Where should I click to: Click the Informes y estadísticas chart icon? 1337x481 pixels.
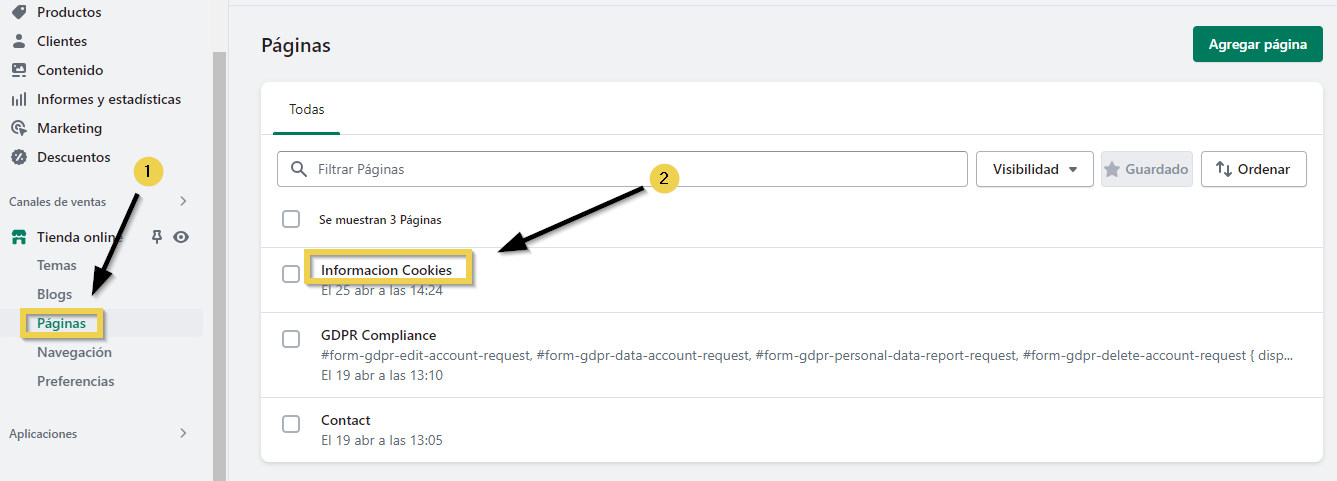(x=18, y=99)
